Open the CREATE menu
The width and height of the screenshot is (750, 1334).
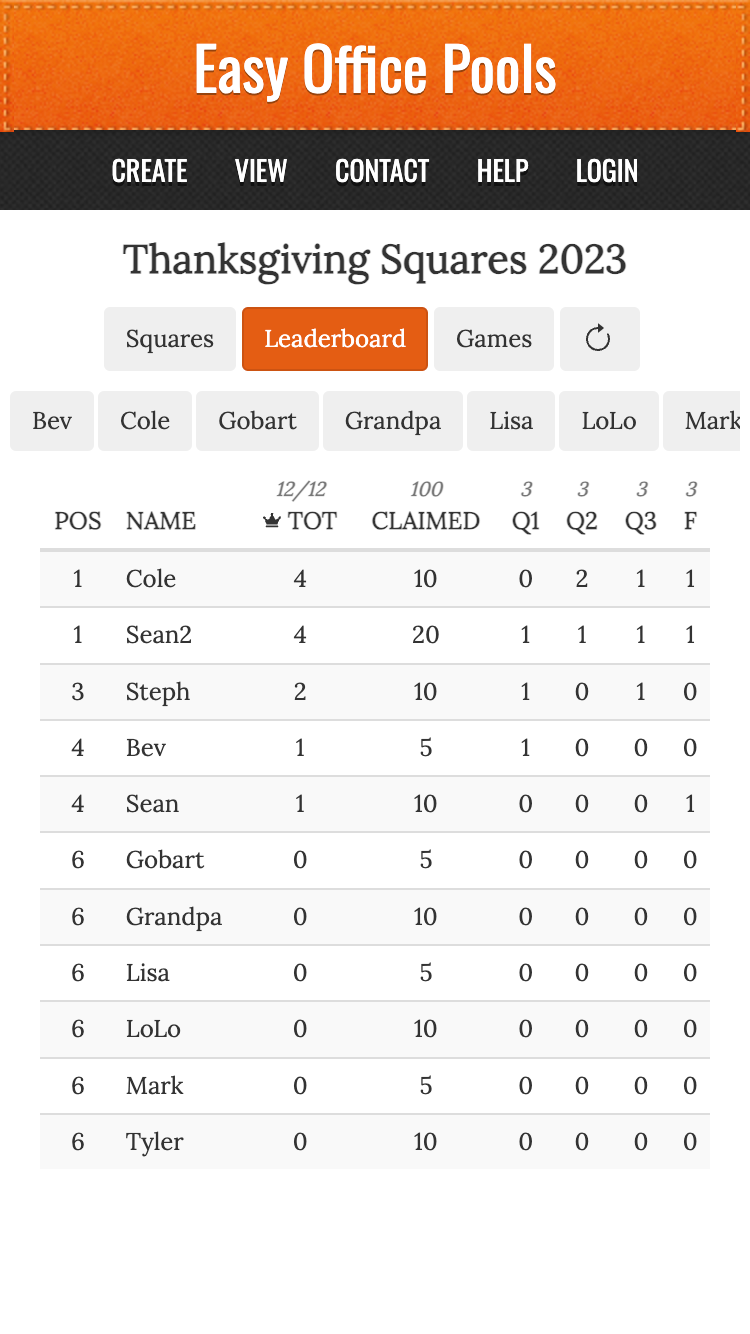tap(149, 171)
